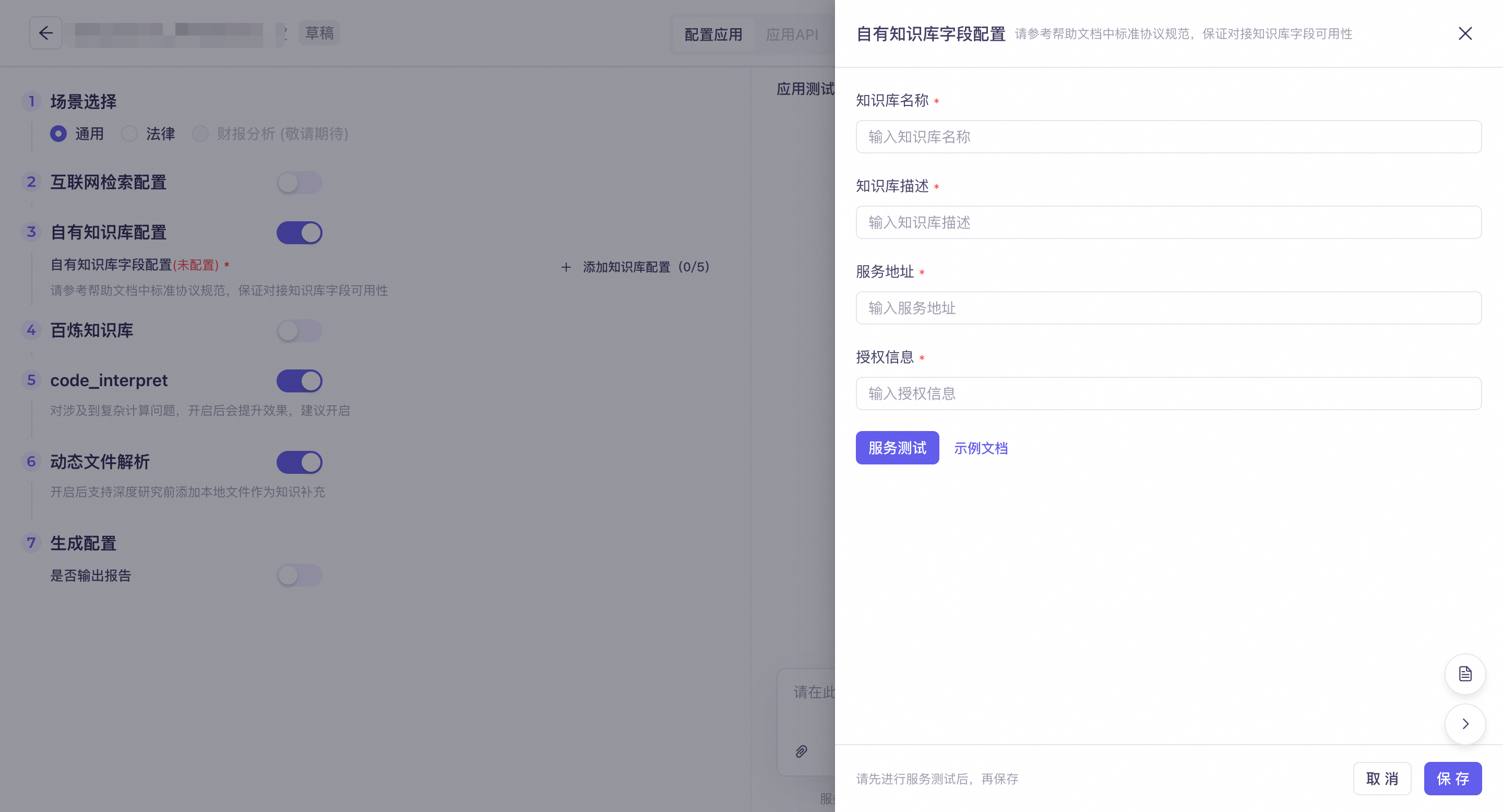Viewport: 1503px width, 812px height.
Task: Click the 服务测试 button
Action: [897, 447]
